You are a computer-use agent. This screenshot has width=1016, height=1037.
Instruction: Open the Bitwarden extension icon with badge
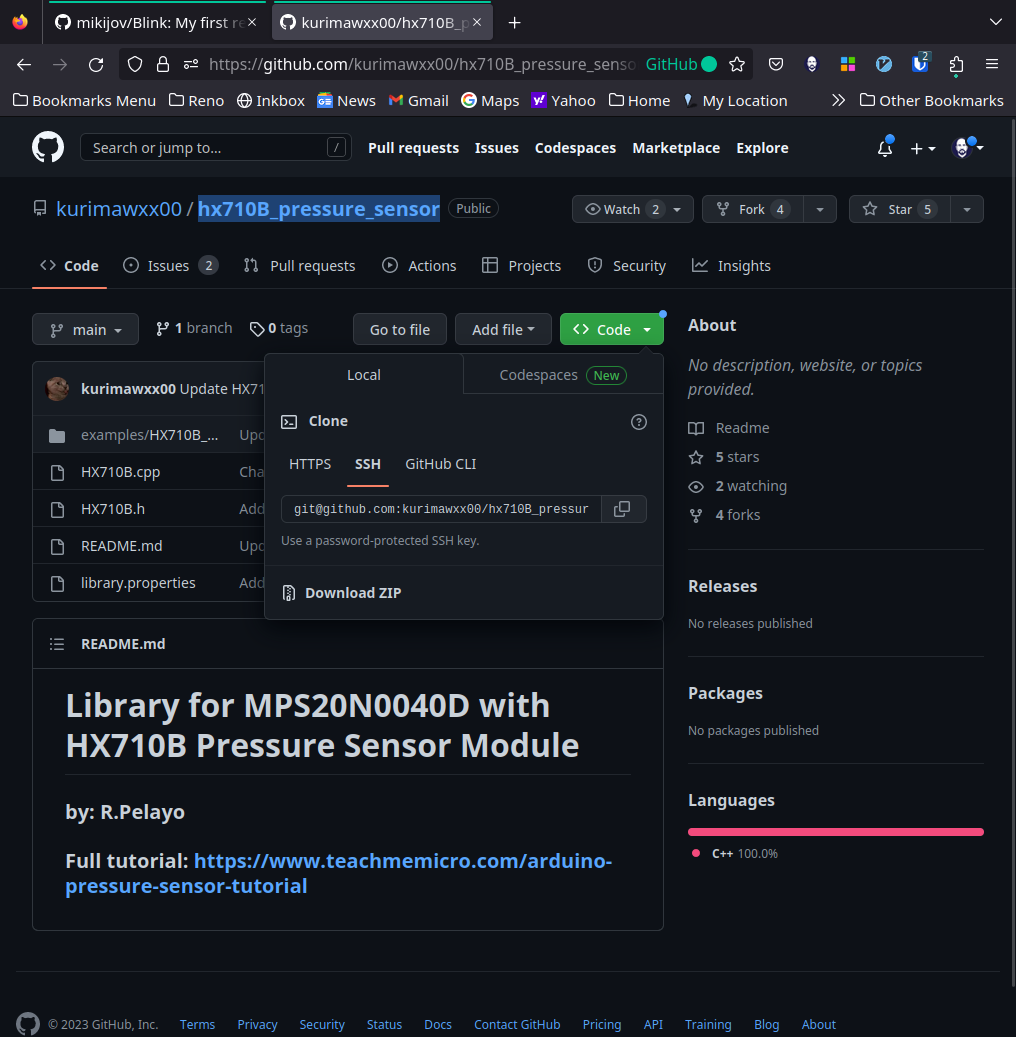point(920,63)
